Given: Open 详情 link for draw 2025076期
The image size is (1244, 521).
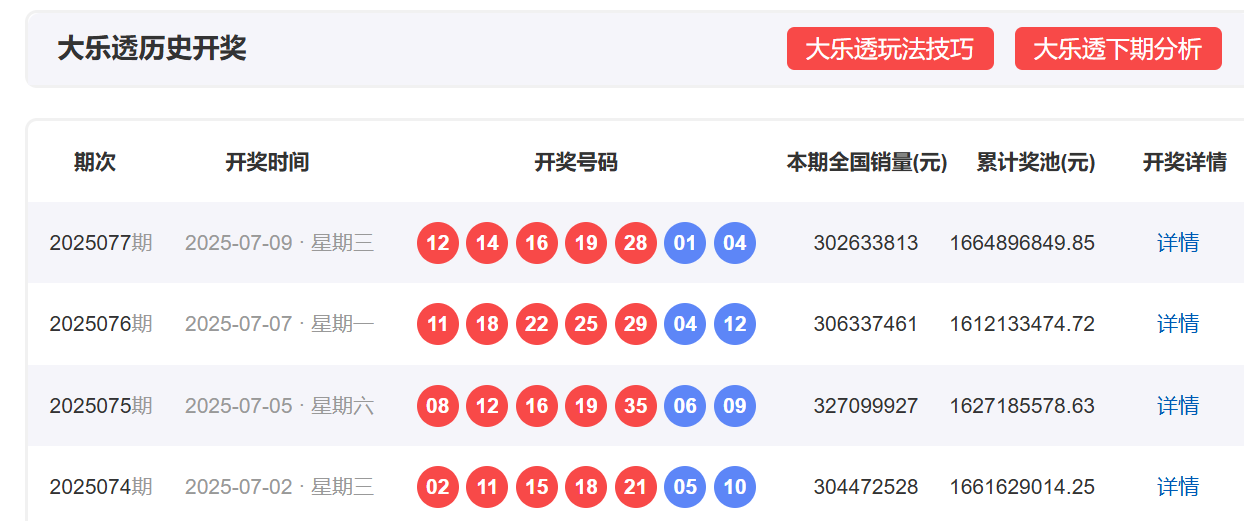Looking at the screenshot, I should 1178,324.
